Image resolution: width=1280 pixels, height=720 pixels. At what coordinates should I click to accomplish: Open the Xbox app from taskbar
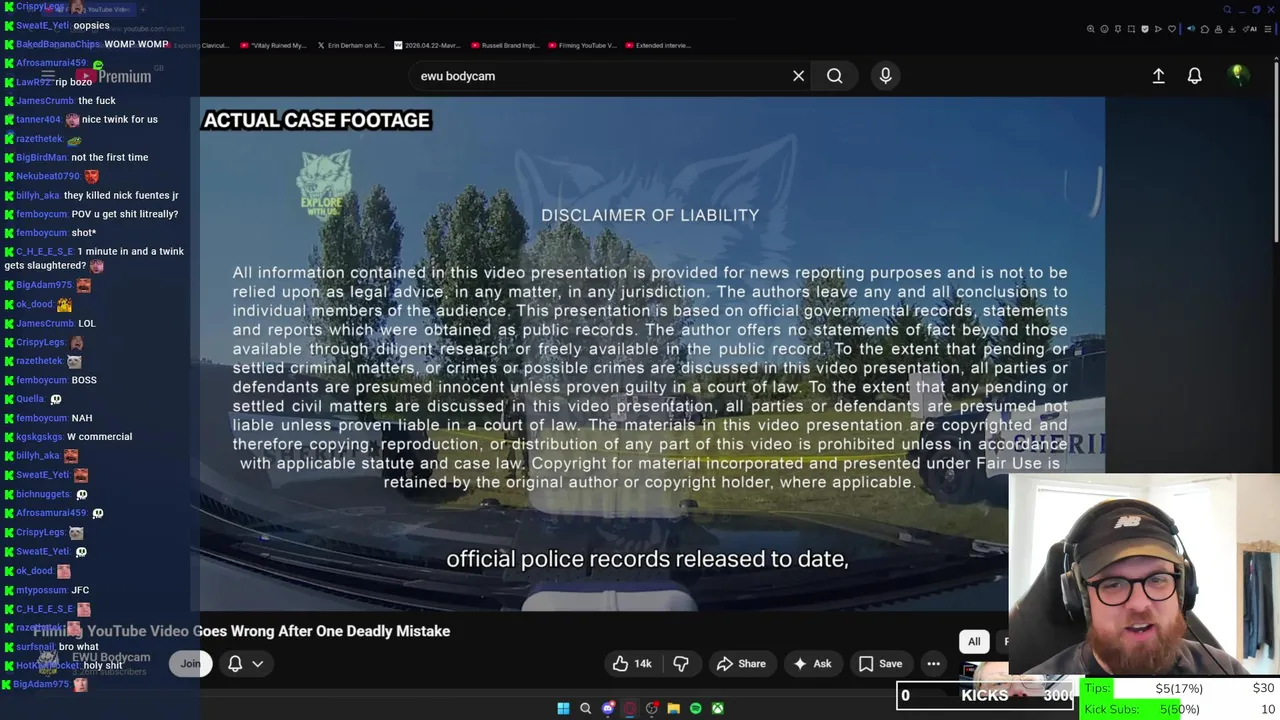point(718,708)
